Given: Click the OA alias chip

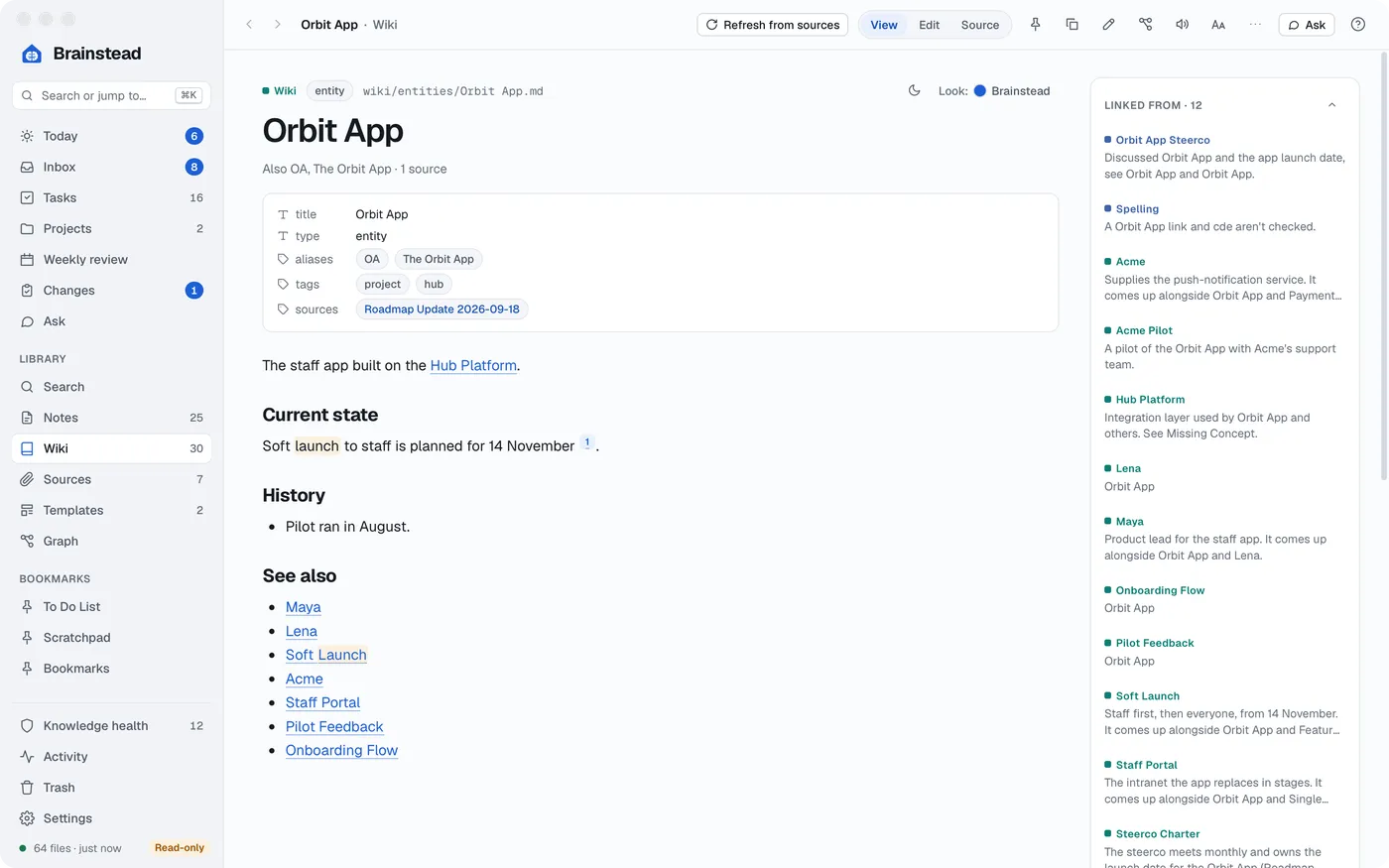Looking at the screenshot, I should click(372, 259).
